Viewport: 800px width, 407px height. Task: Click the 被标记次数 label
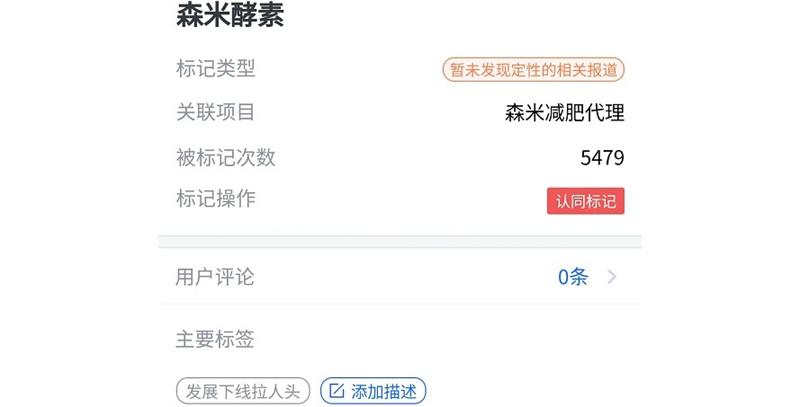(x=226, y=157)
